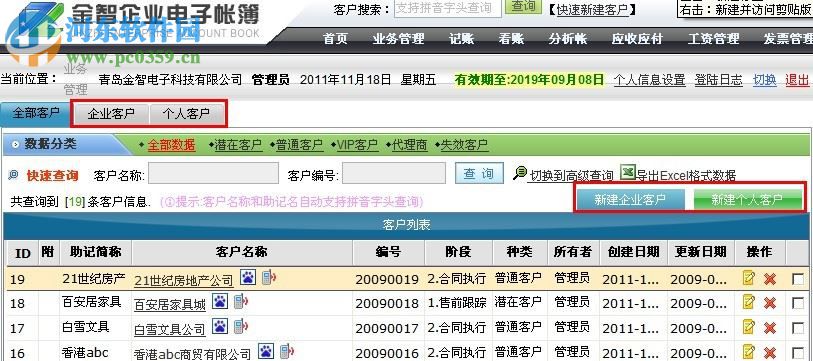Screen dimensions: 813x361
Task: Tick the checkbox for row 16
Action: click(797, 353)
